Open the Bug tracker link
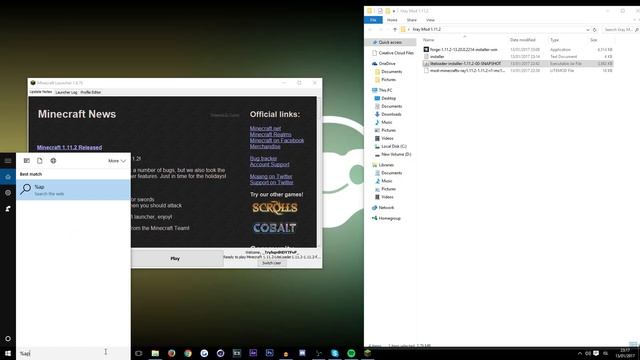Screen dimensions: 640x360 click(263, 158)
